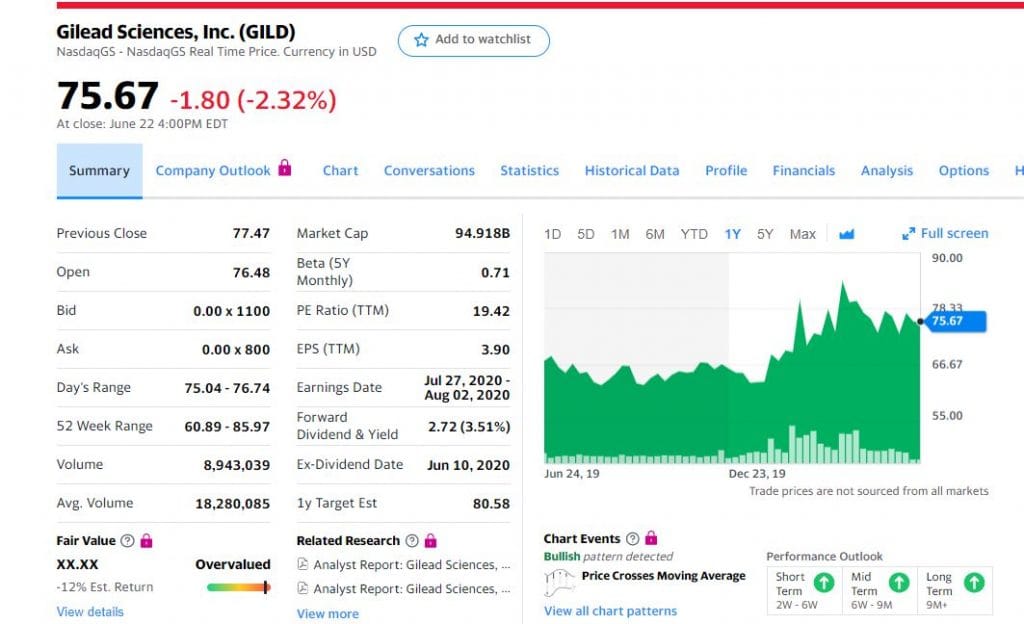Click the Volume value 8,943,039
Viewport: 1024px width, 624px height.
click(x=236, y=465)
